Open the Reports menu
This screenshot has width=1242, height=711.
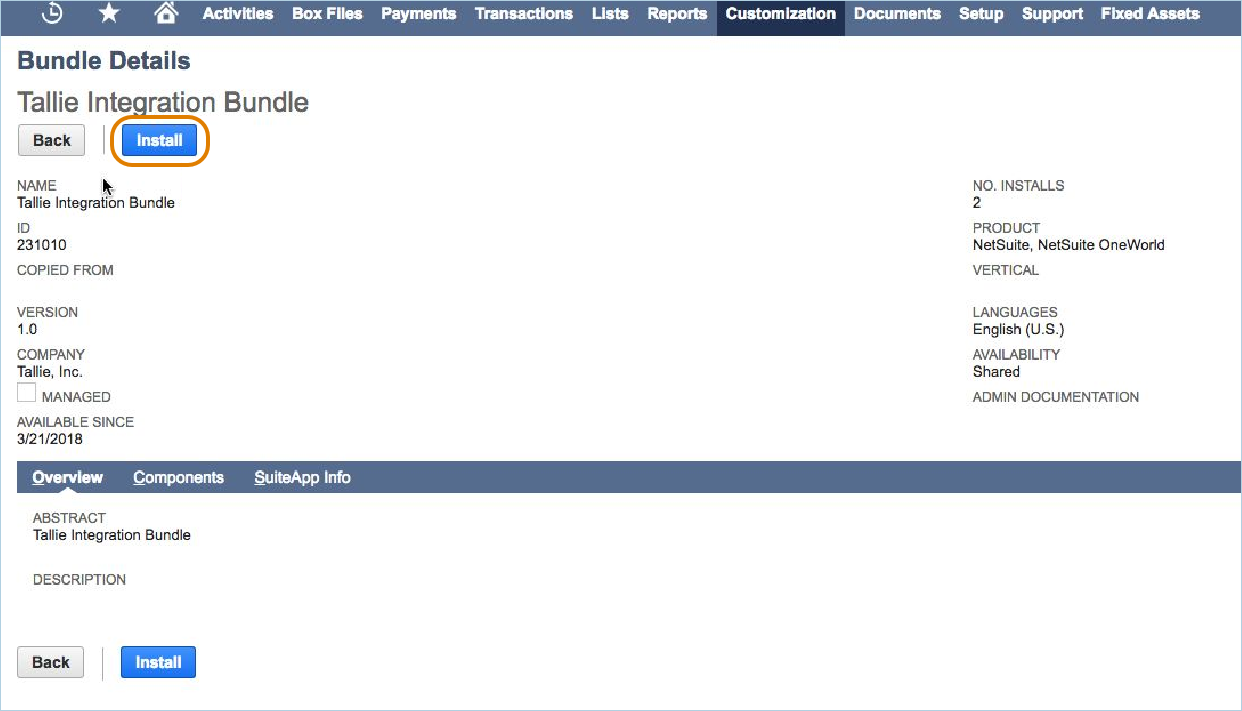[677, 14]
